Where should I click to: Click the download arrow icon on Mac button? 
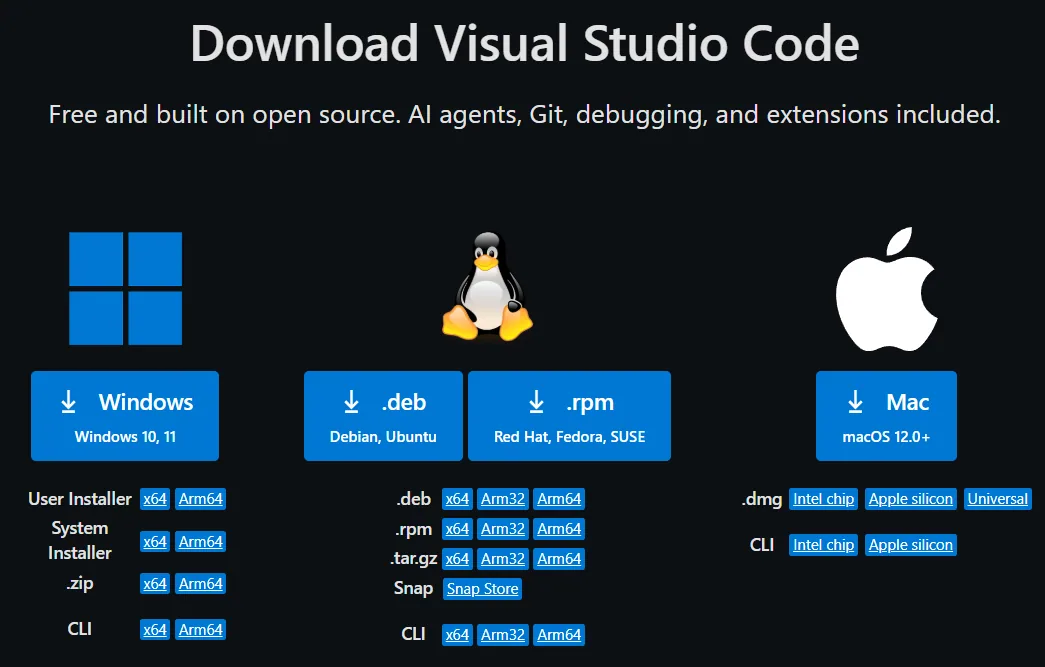[855, 402]
